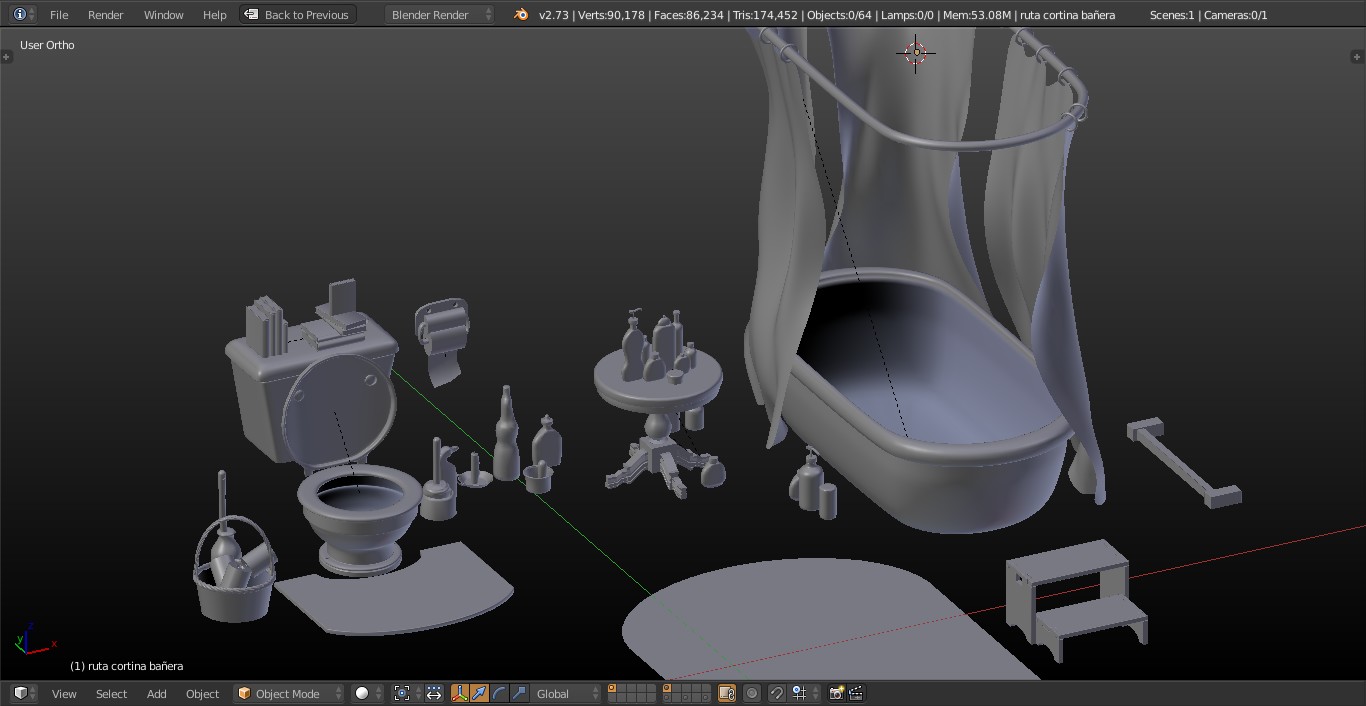Click the OpenGL render image camera icon
1366x706 pixels.
pyautogui.click(x=836, y=693)
